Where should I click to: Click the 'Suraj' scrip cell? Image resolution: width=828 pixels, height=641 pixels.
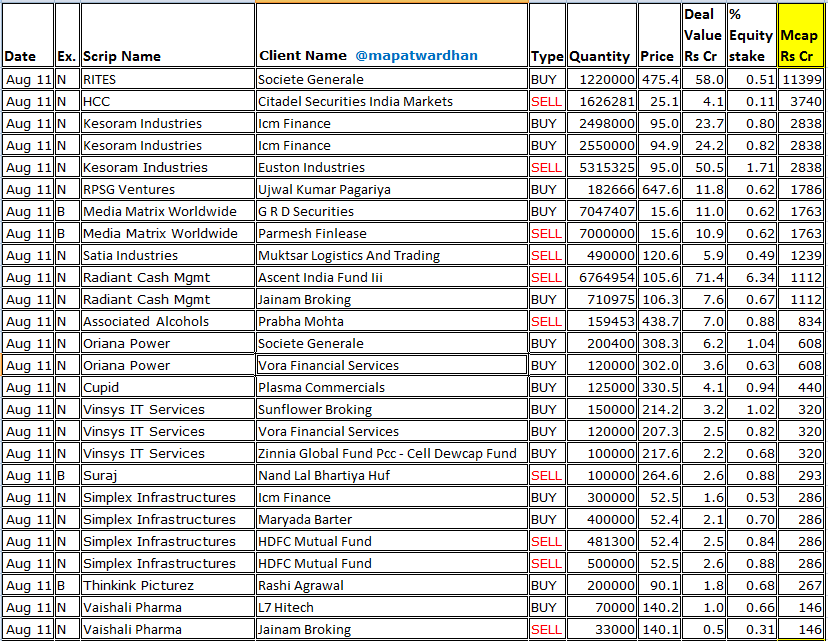click(x=168, y=476)
